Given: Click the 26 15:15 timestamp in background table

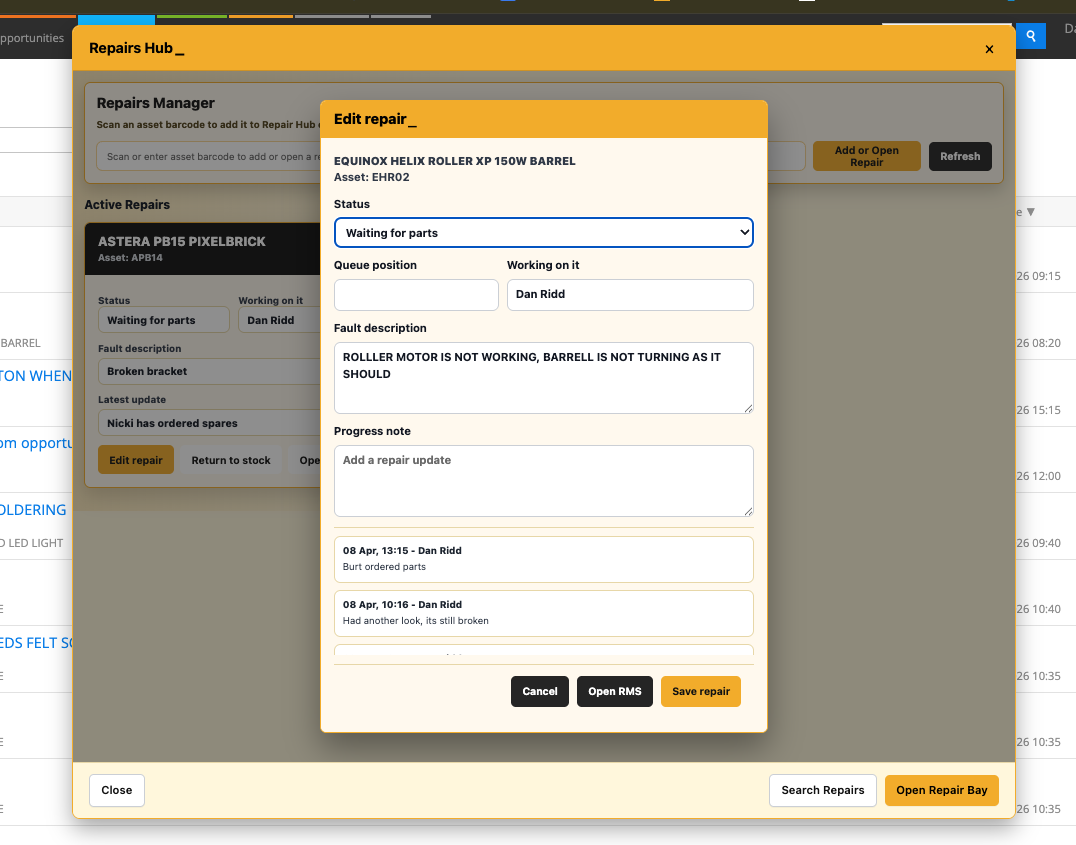Looking at the screenshot, I should pyautogui.click(x=1038, y=410).
